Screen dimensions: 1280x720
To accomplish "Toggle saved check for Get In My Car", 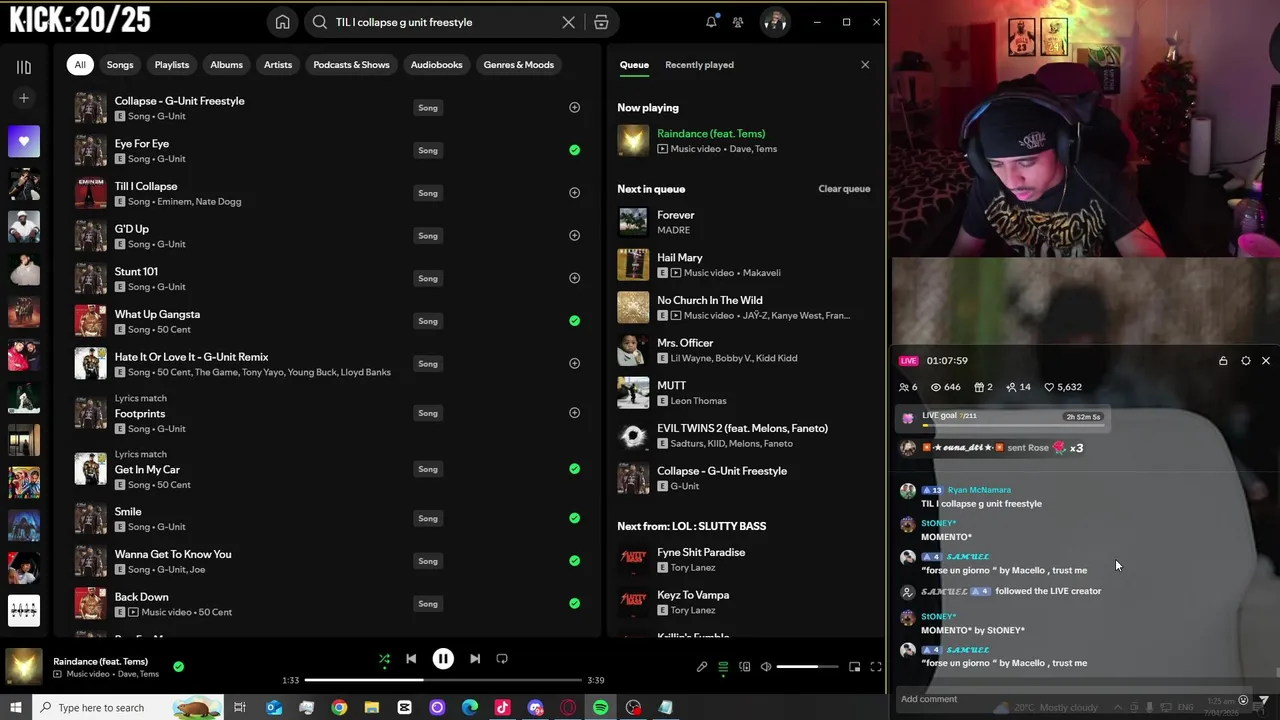I will pyautogui.click(x=574, y=469).
